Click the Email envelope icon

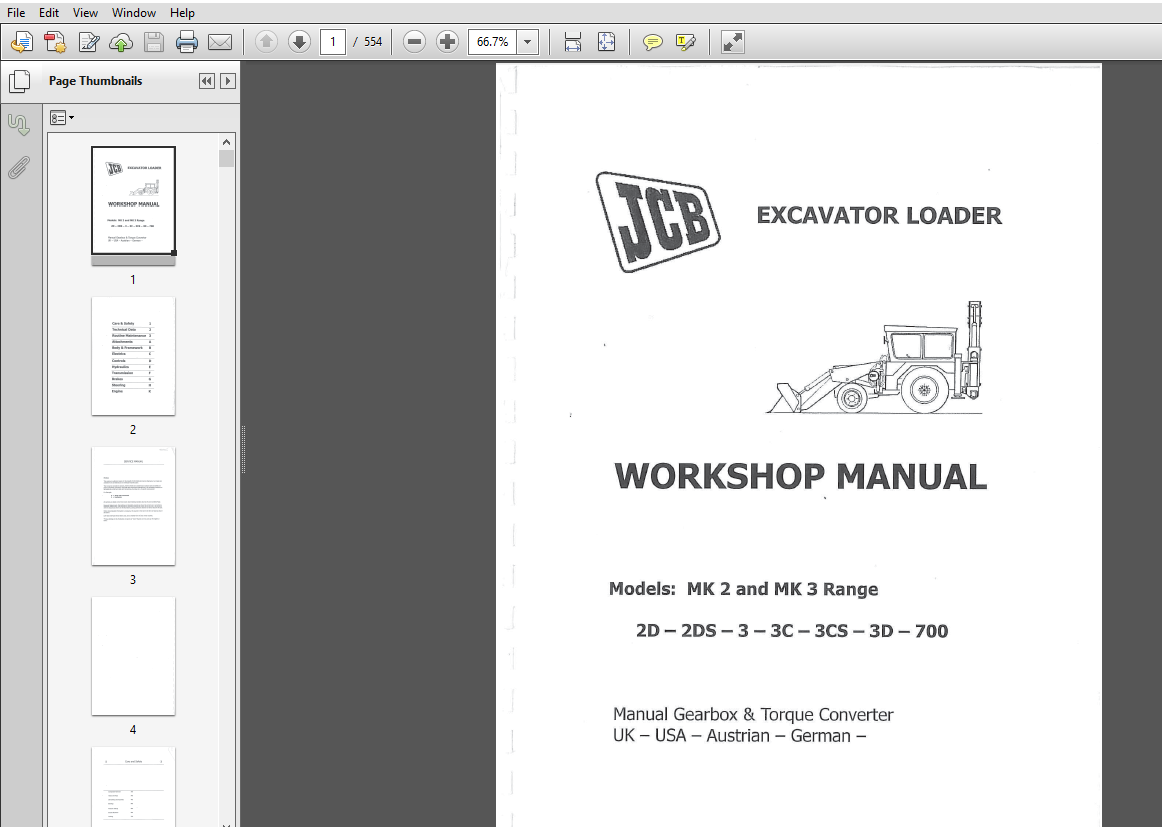[219, 42]
